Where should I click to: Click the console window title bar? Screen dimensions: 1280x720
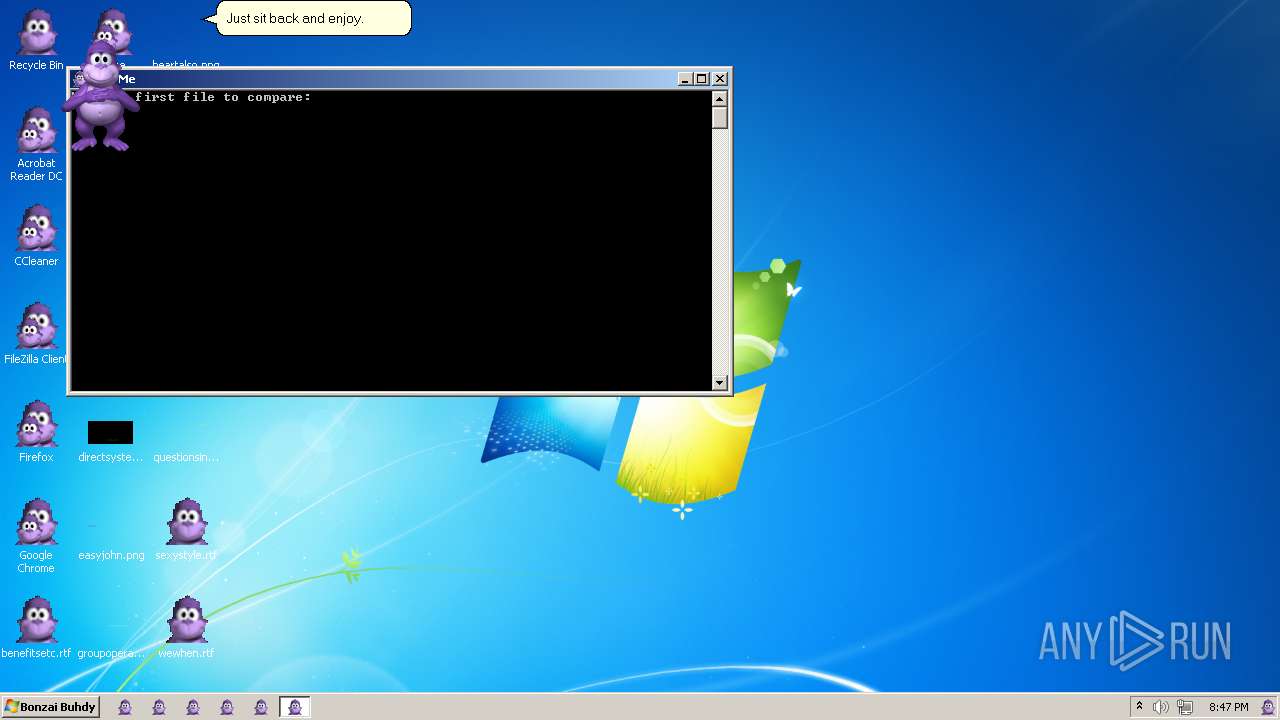click(400, 79)
